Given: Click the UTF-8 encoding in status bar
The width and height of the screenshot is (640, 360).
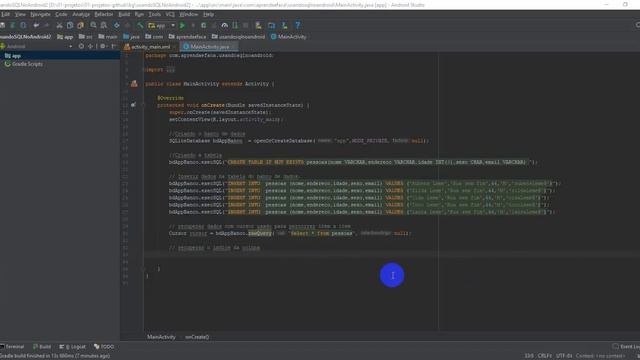Looking at the screenshot, I should click(564, 356).
